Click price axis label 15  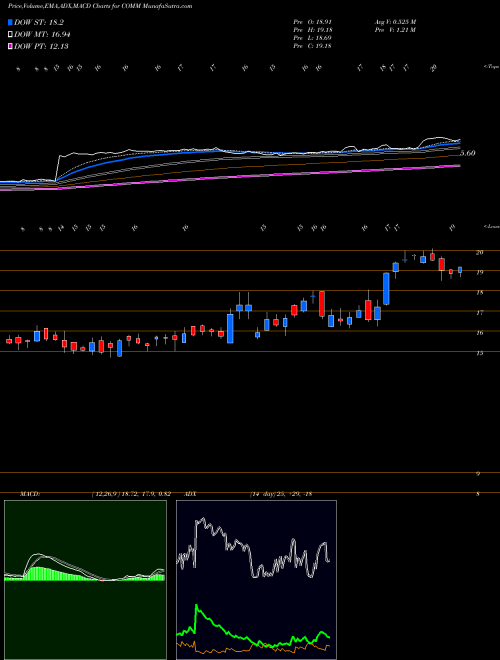tap(479, 353)
